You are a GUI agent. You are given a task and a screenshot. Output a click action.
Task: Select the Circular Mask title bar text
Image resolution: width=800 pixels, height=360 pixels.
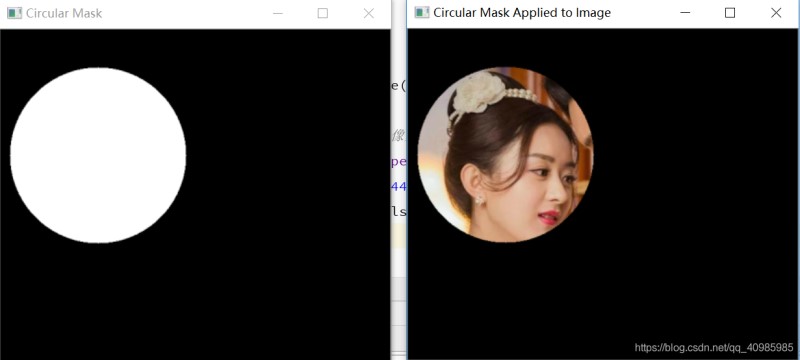[x=64, y=14]
